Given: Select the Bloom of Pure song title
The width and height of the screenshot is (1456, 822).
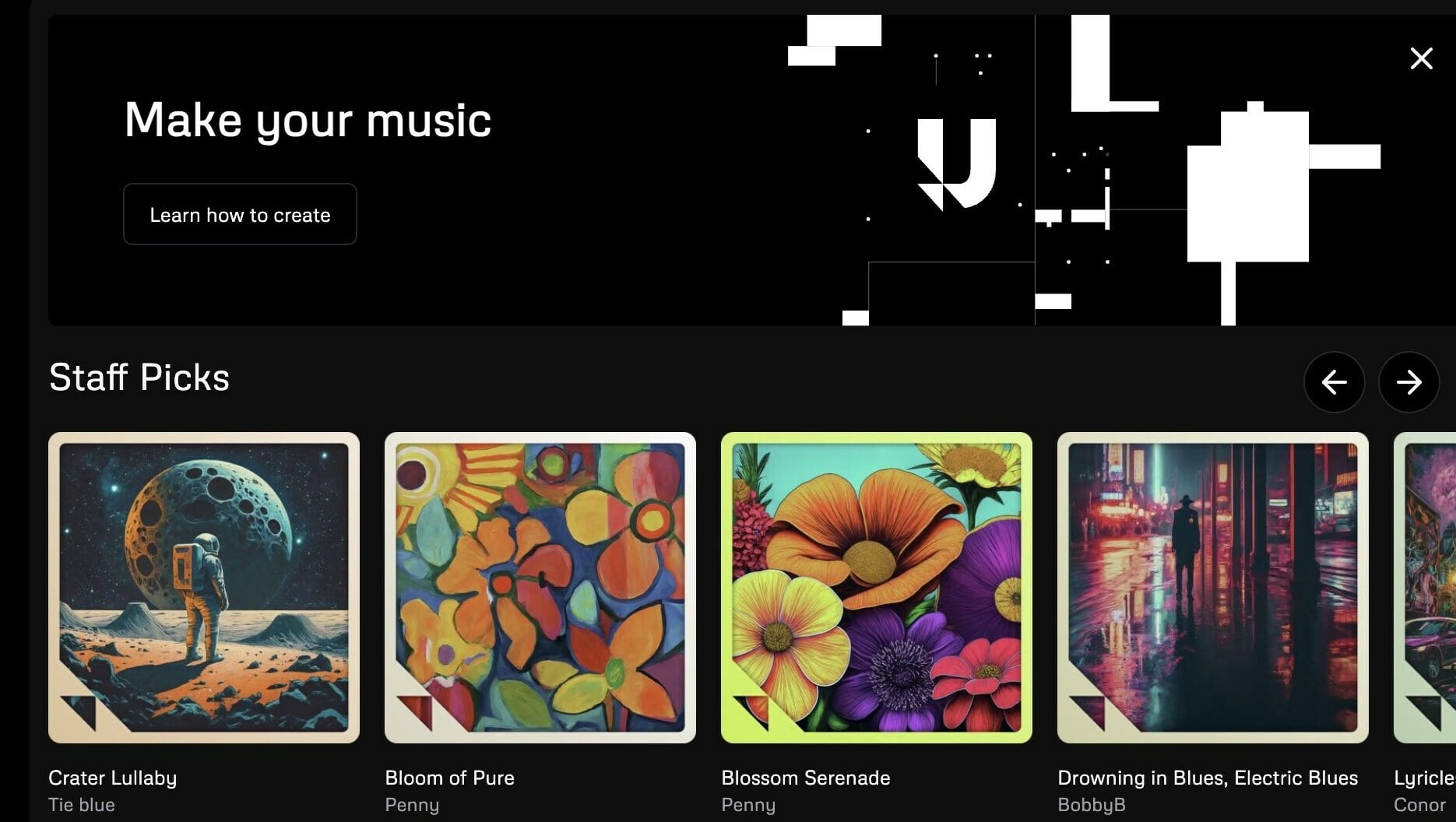Looking at the screenshot, I should click(x=449, y=778).
